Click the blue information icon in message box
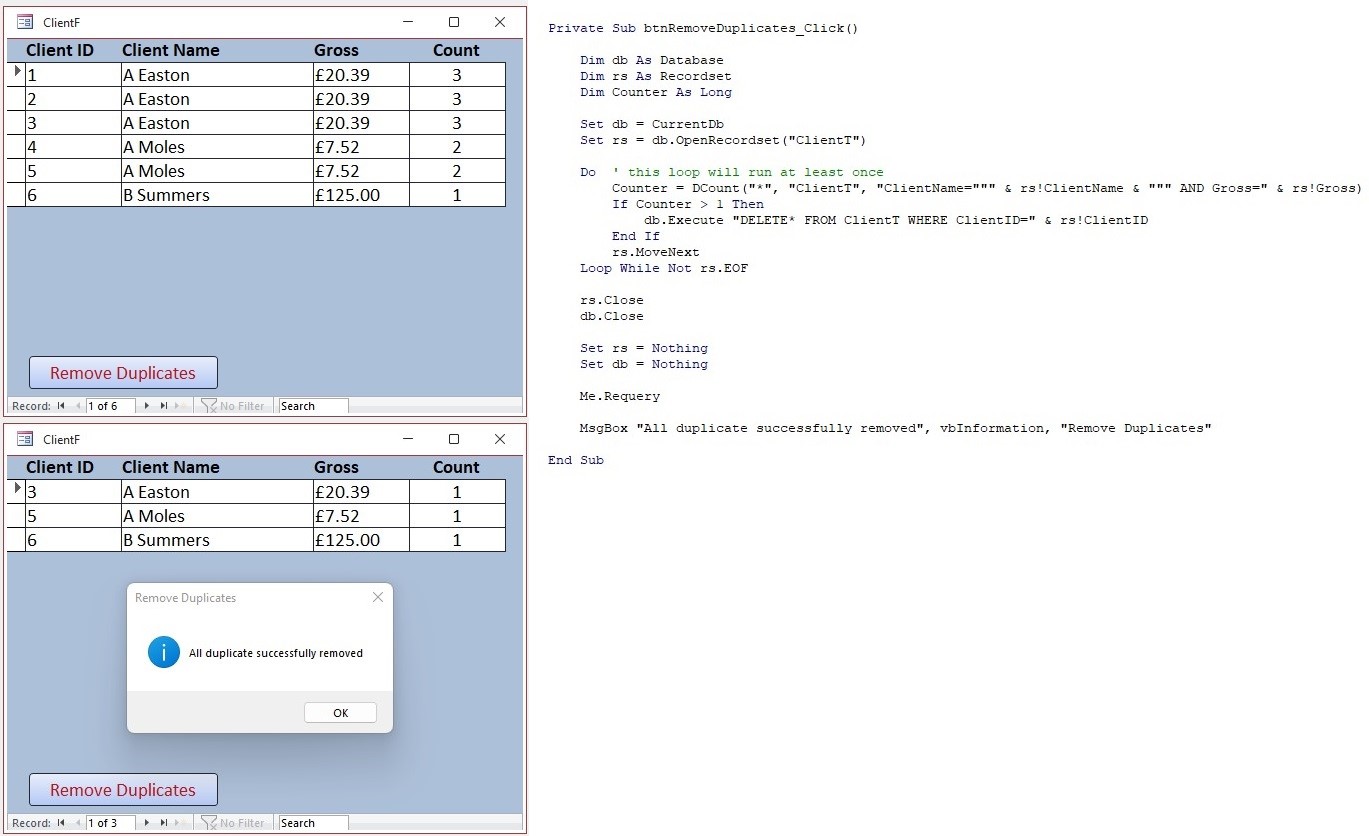 [164, 652]
